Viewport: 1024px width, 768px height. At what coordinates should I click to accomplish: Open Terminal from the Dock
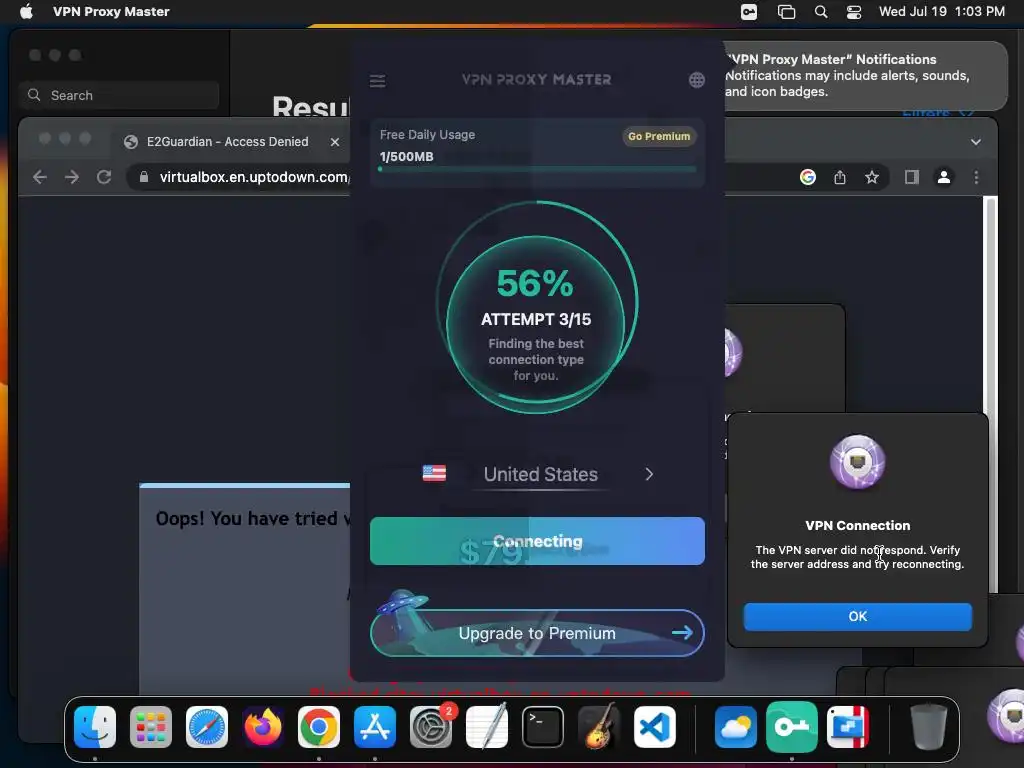(543, 727)
